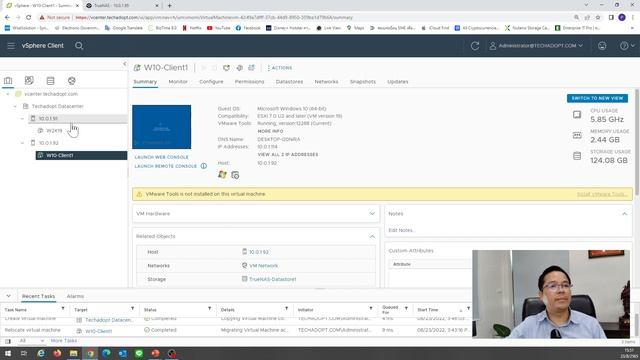
Task: Click More Tasks link
Action: (64, 340)
